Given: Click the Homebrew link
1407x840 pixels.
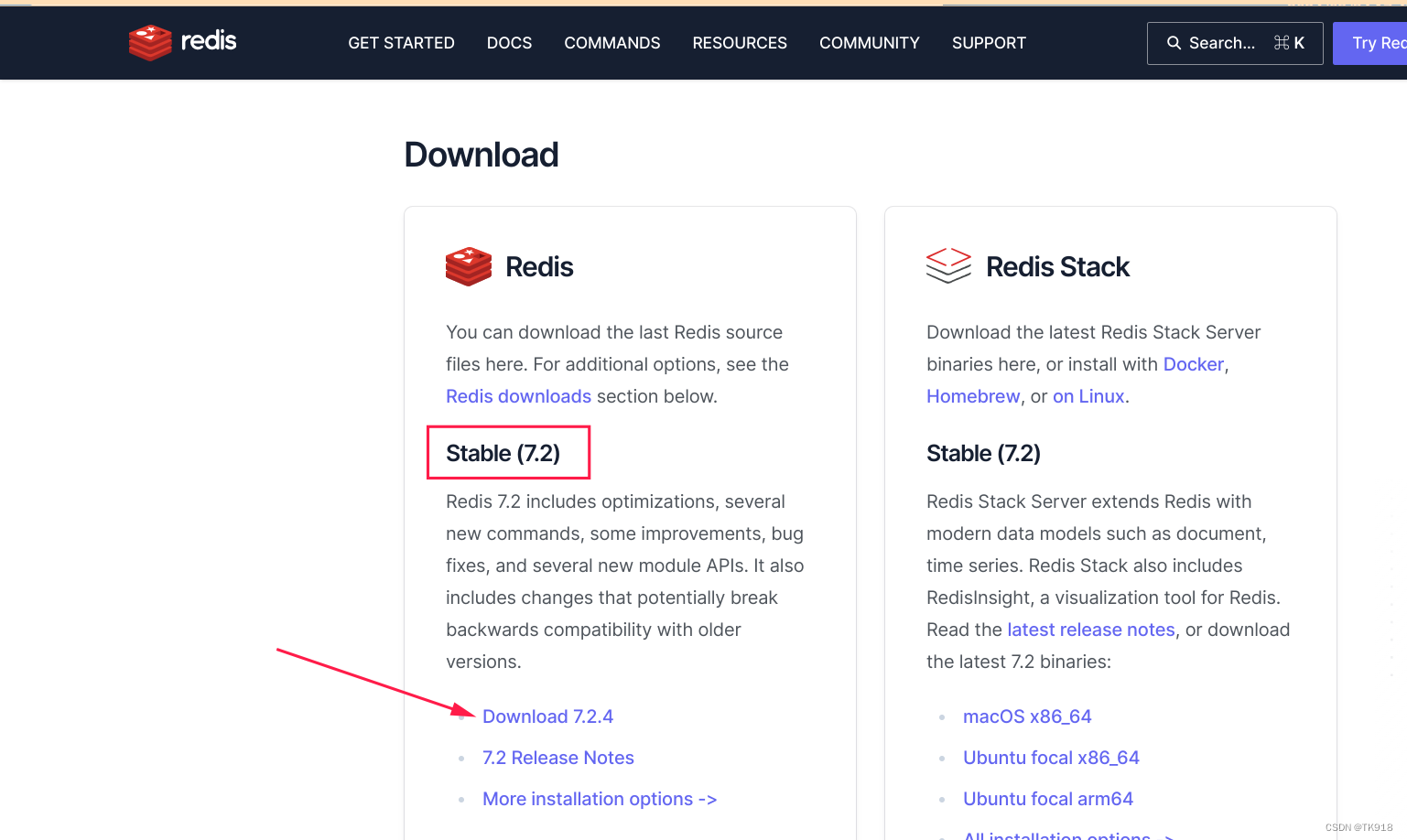Looking at the screenshot, I should coord(973,396).
